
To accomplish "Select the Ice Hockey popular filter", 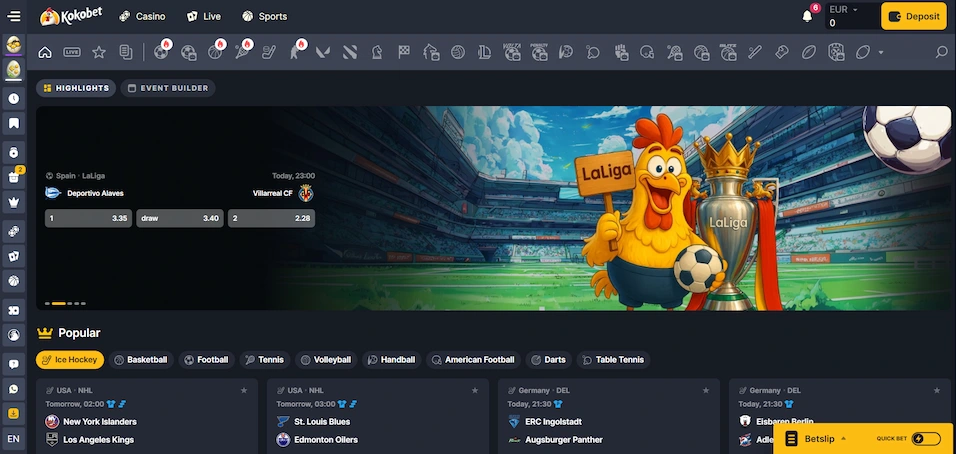I will 70,360.
